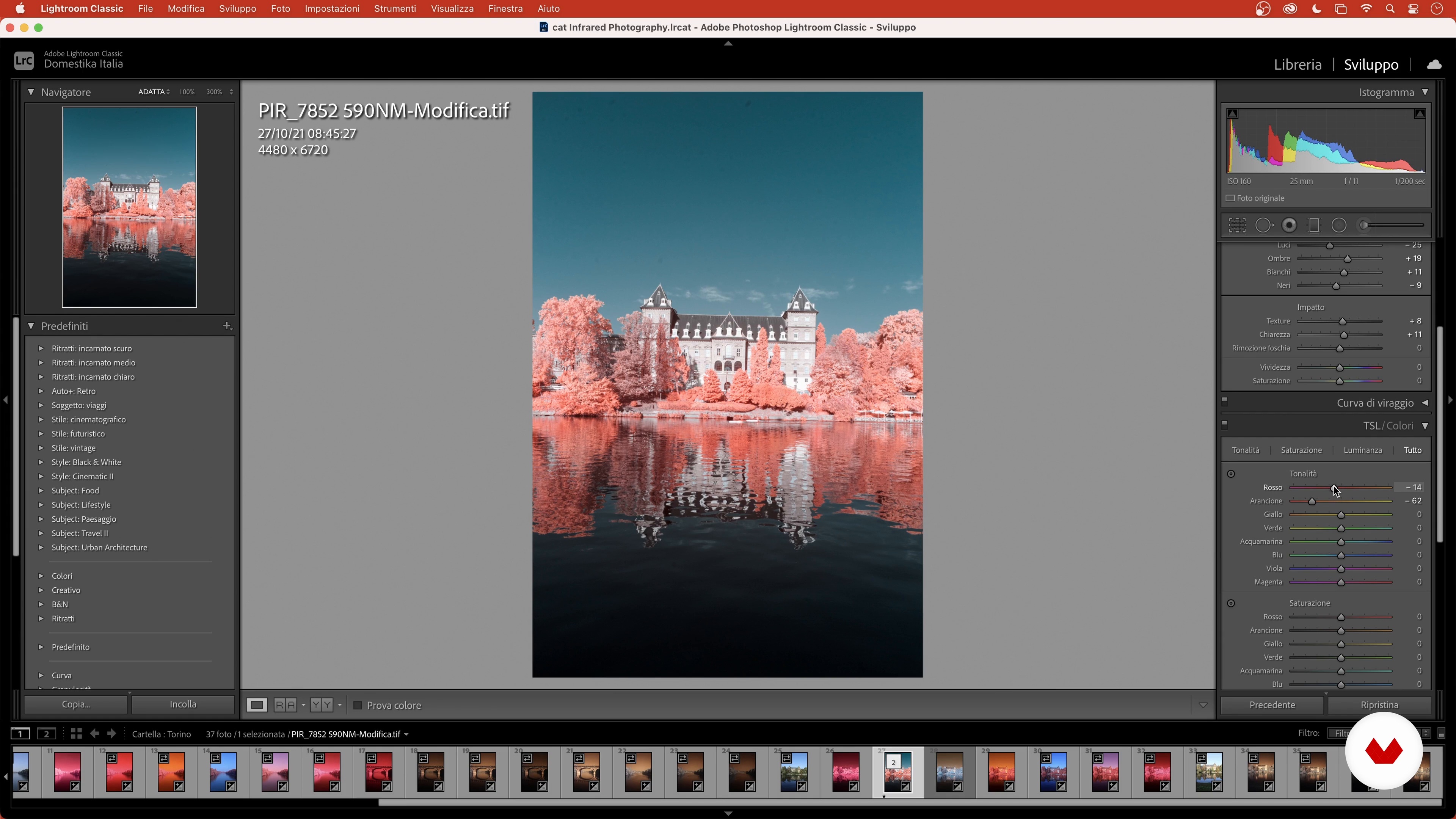Open the YY reference view dropdown
1456x819 pixels.
coord(340,705)
